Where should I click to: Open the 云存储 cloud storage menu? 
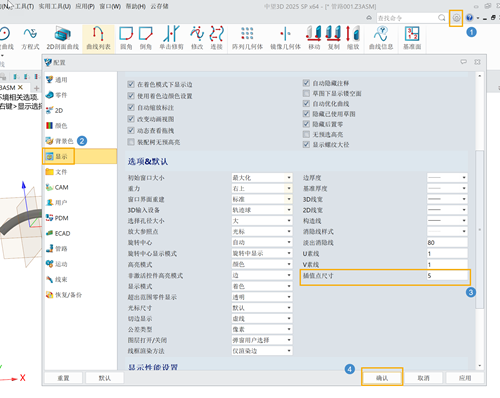tap(159, 6)
